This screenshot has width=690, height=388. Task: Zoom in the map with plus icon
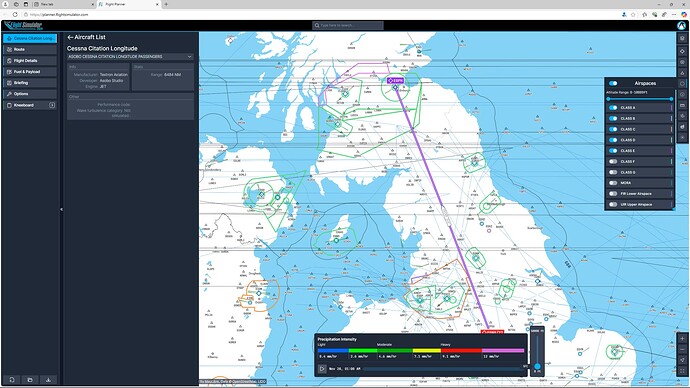pos(682,339)
